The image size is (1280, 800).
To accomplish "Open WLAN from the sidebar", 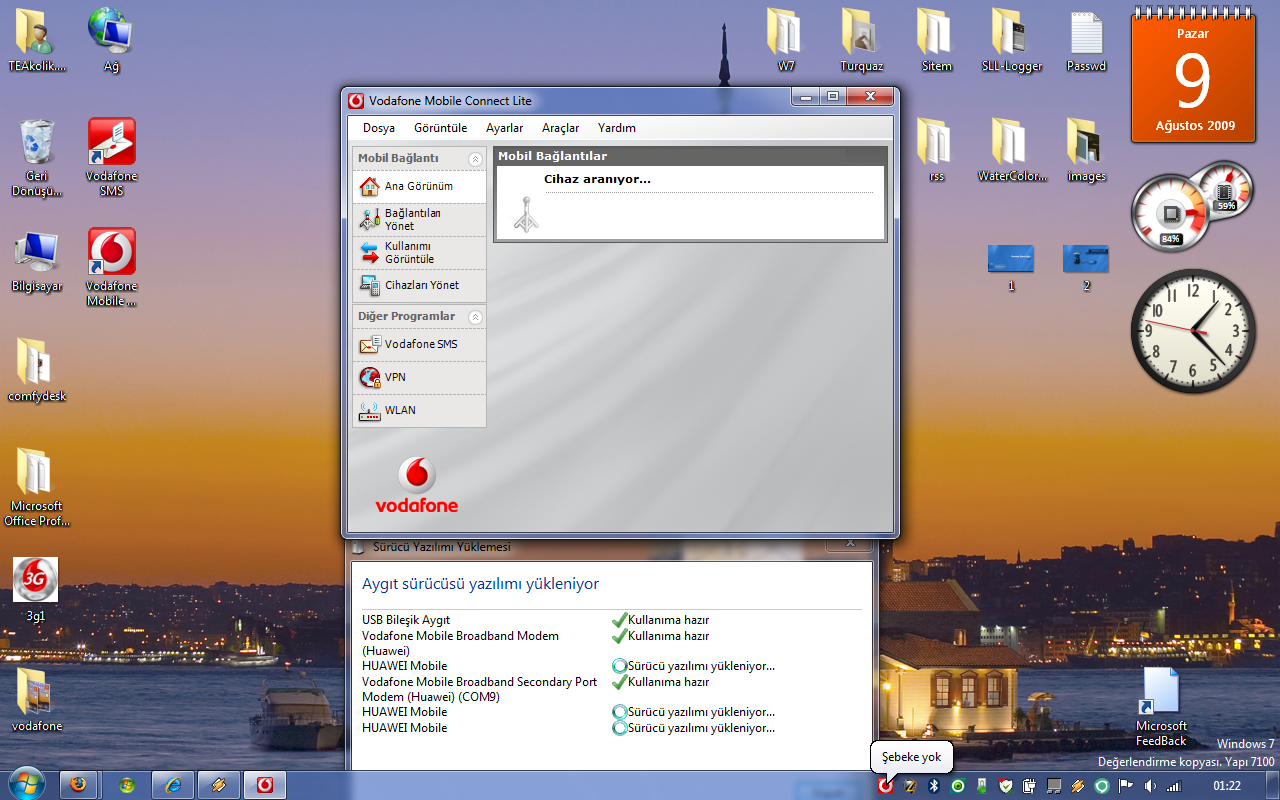I will pos(420,410).
